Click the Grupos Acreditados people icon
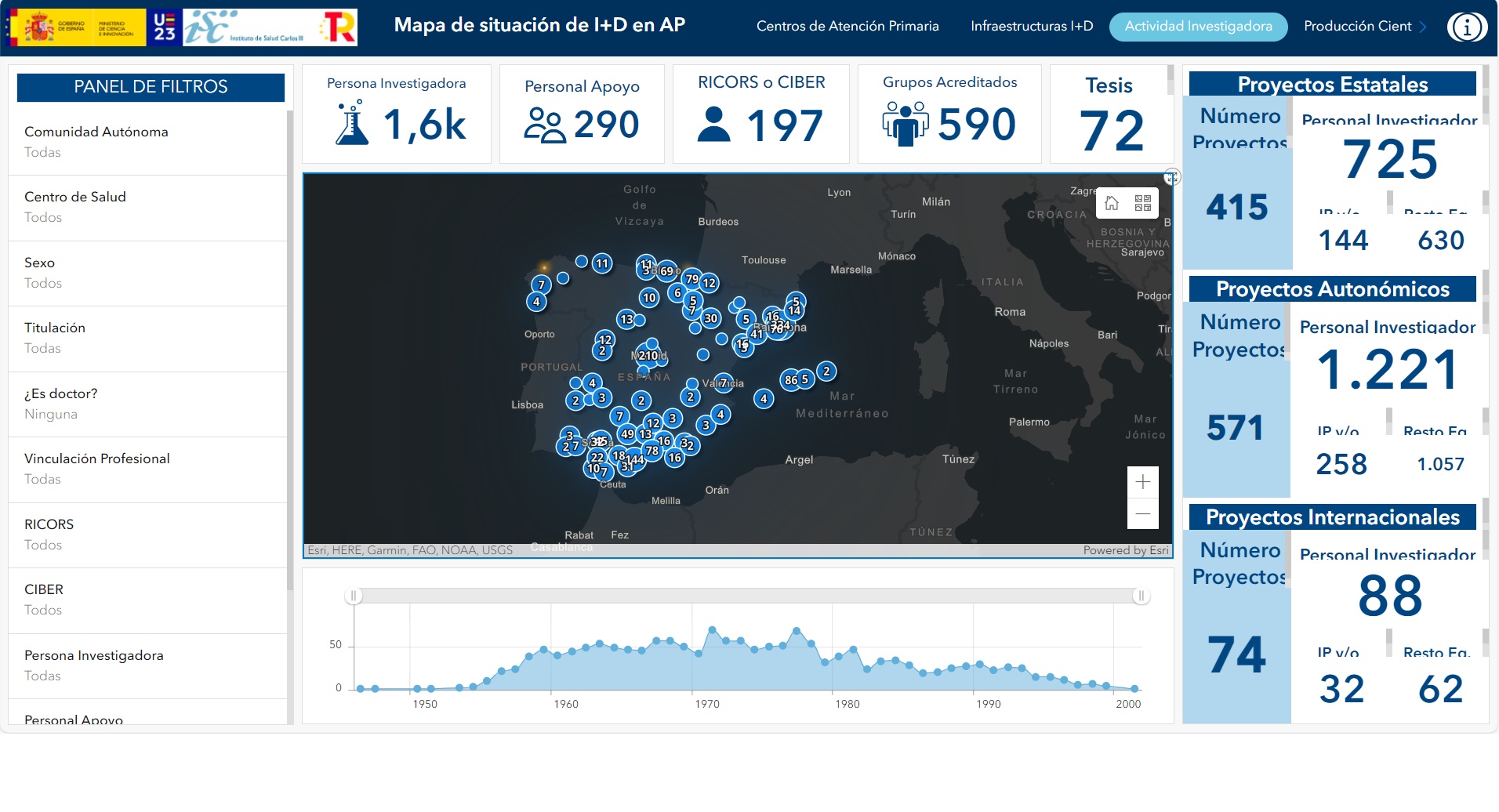Screen dimensions: 1499x812 point(905,124)
